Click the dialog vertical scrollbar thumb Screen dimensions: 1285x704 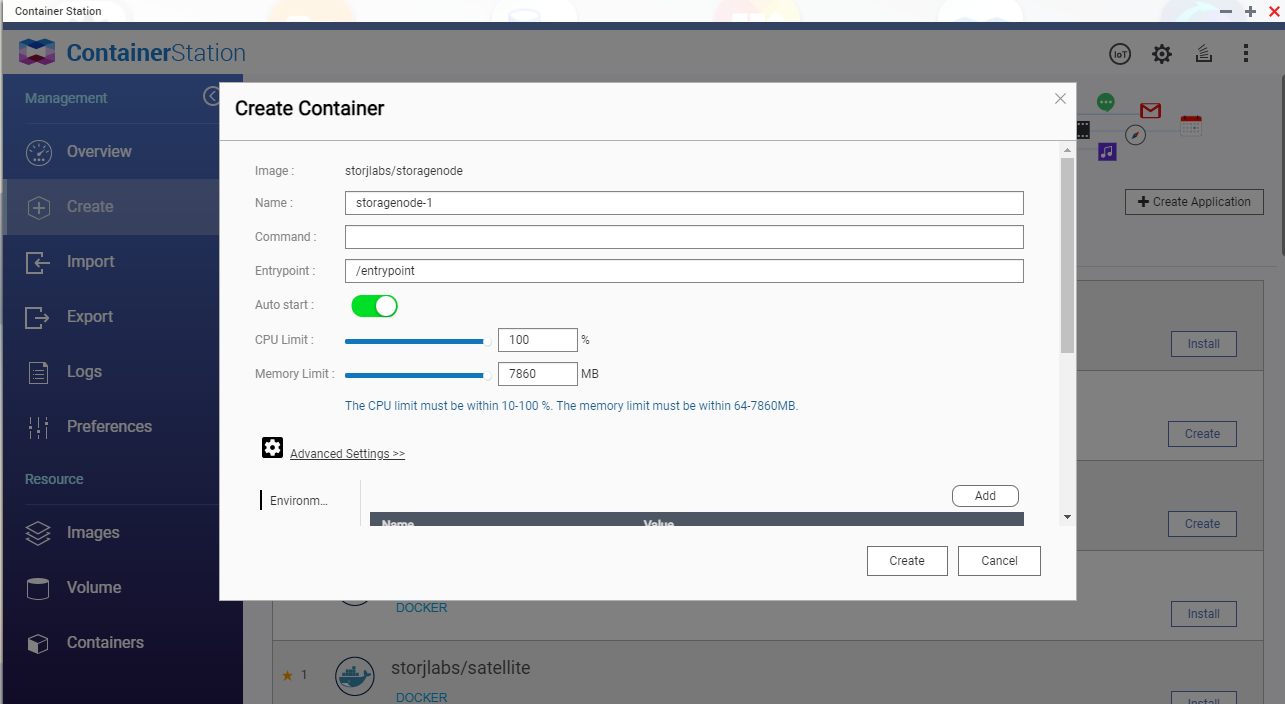[x=1067, y=255]
